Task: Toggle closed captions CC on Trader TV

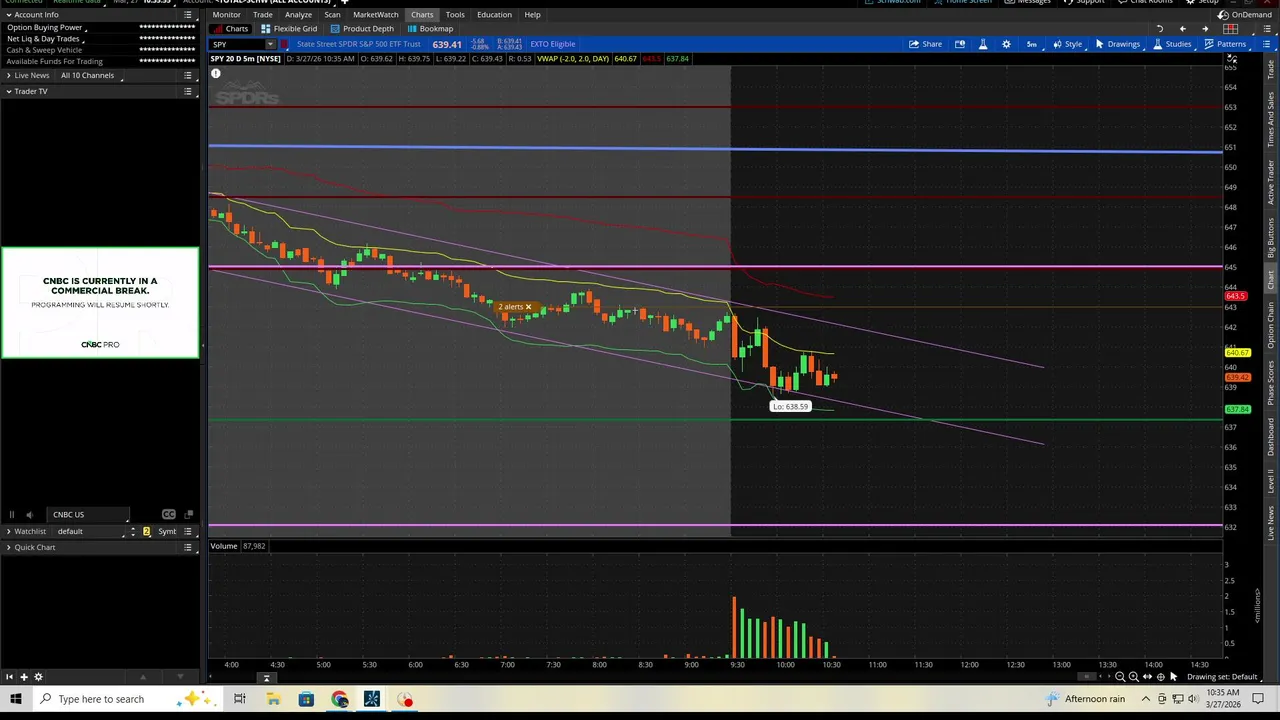Action: coord(168,515)
